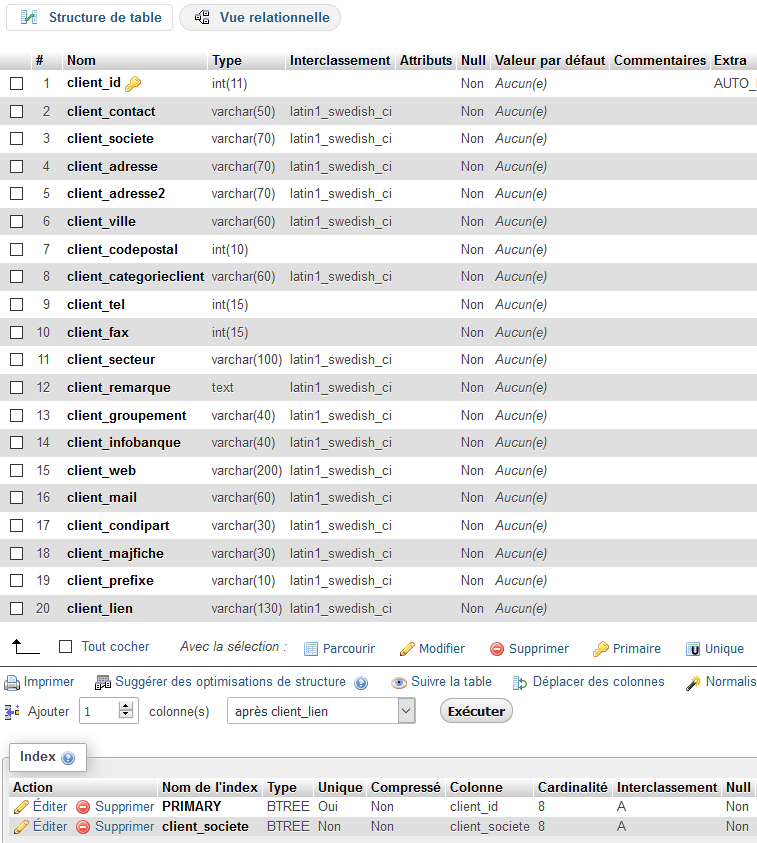Click the Unique index icon
757x843 pixels.
click(692, 649)
